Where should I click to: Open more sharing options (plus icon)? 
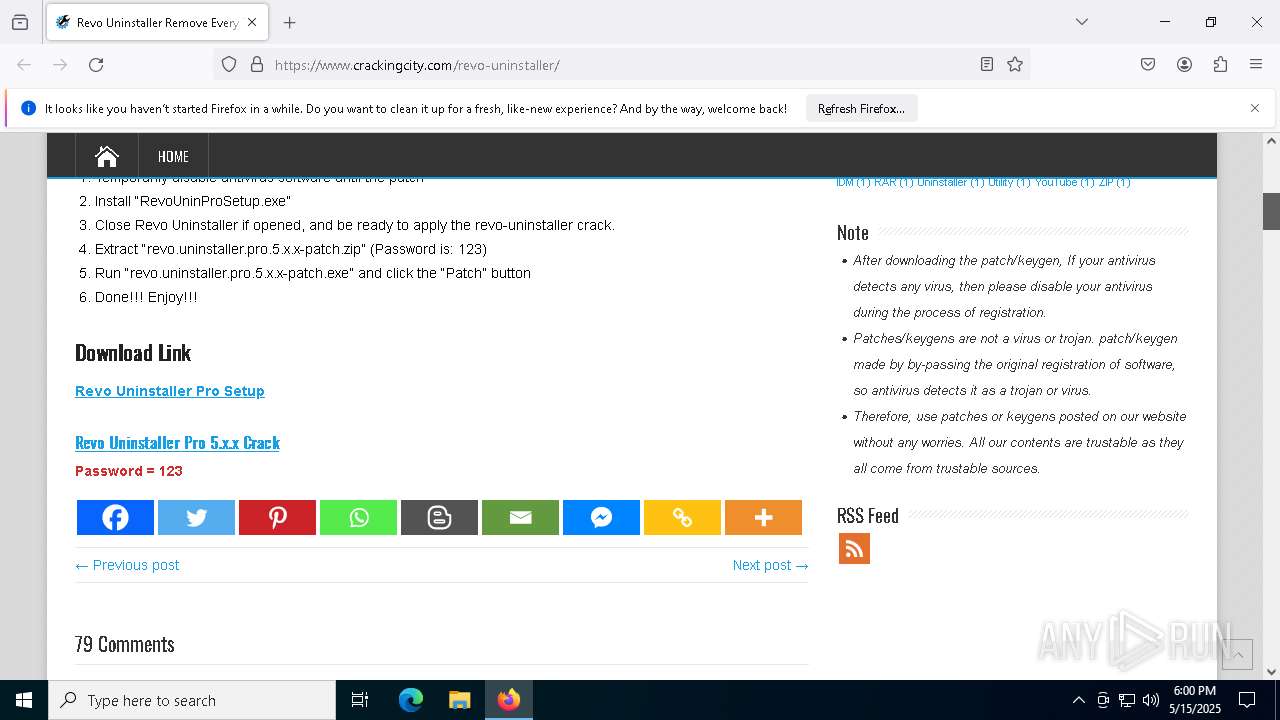click(763, 517)
